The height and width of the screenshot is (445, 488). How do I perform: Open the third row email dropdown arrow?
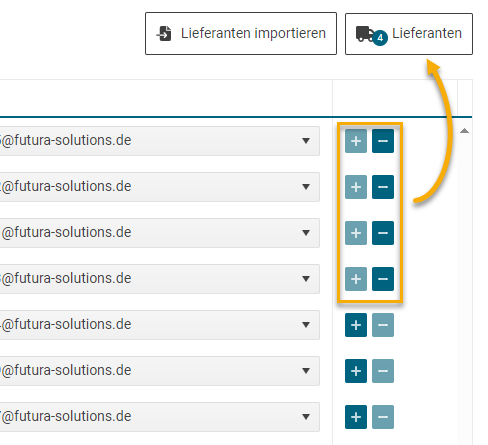tap(306, 233)
